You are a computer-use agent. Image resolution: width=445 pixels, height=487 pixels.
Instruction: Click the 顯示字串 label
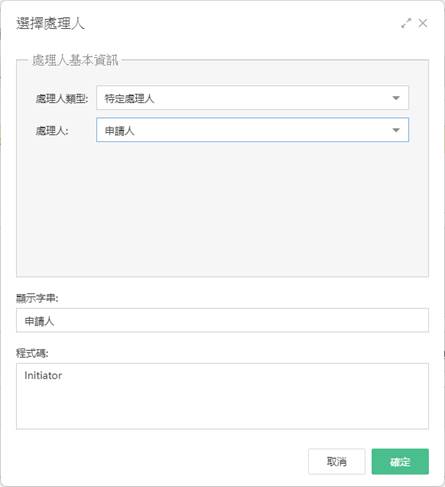coord(37,298)
